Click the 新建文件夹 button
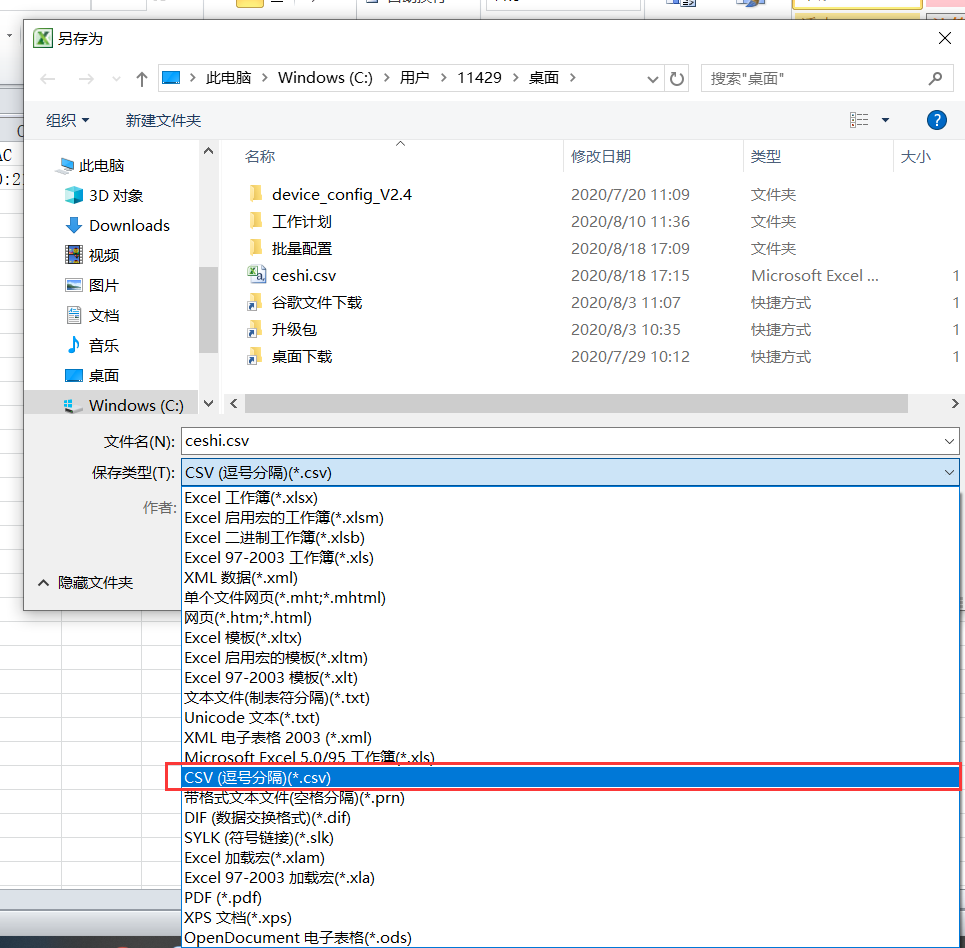The width and height of the screenshot is (965, 948). pos(163,120)
